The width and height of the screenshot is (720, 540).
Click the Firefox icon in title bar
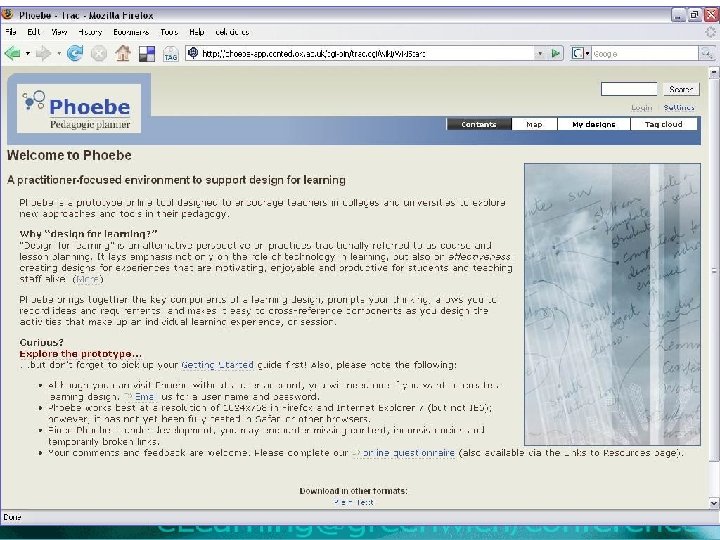(7, 14)
